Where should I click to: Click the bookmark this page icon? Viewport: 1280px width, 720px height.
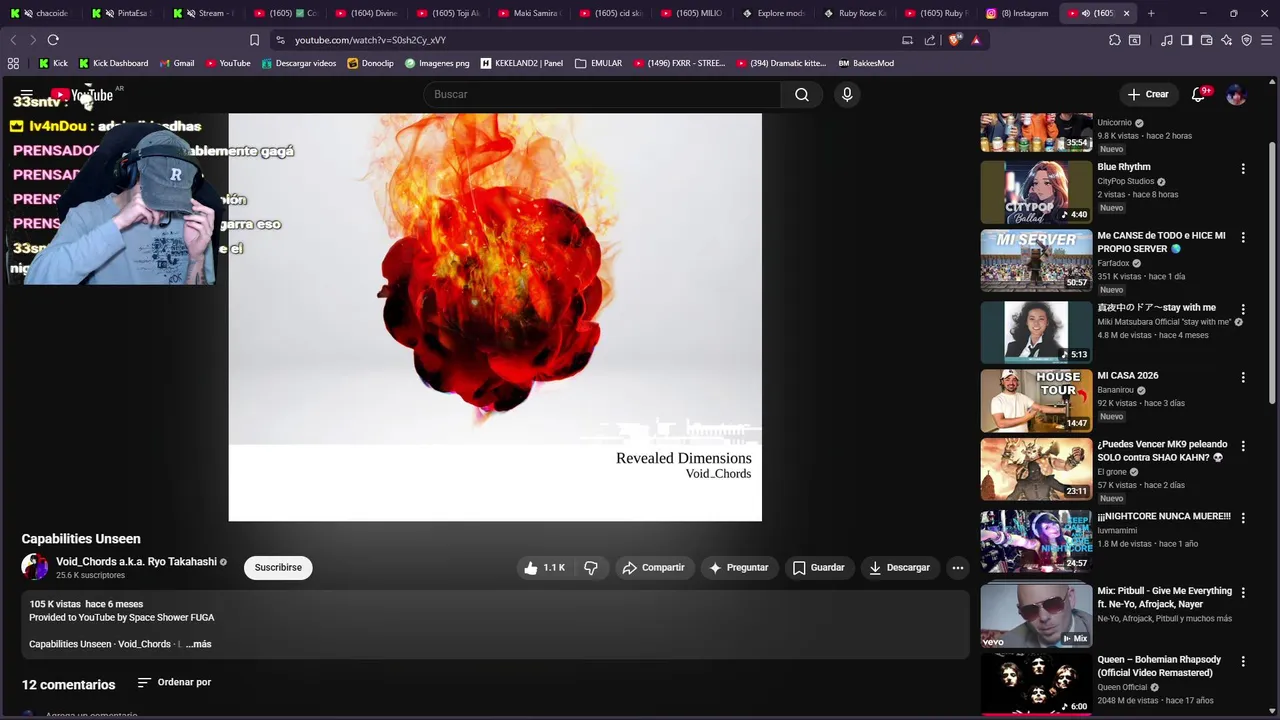[254, 40]
